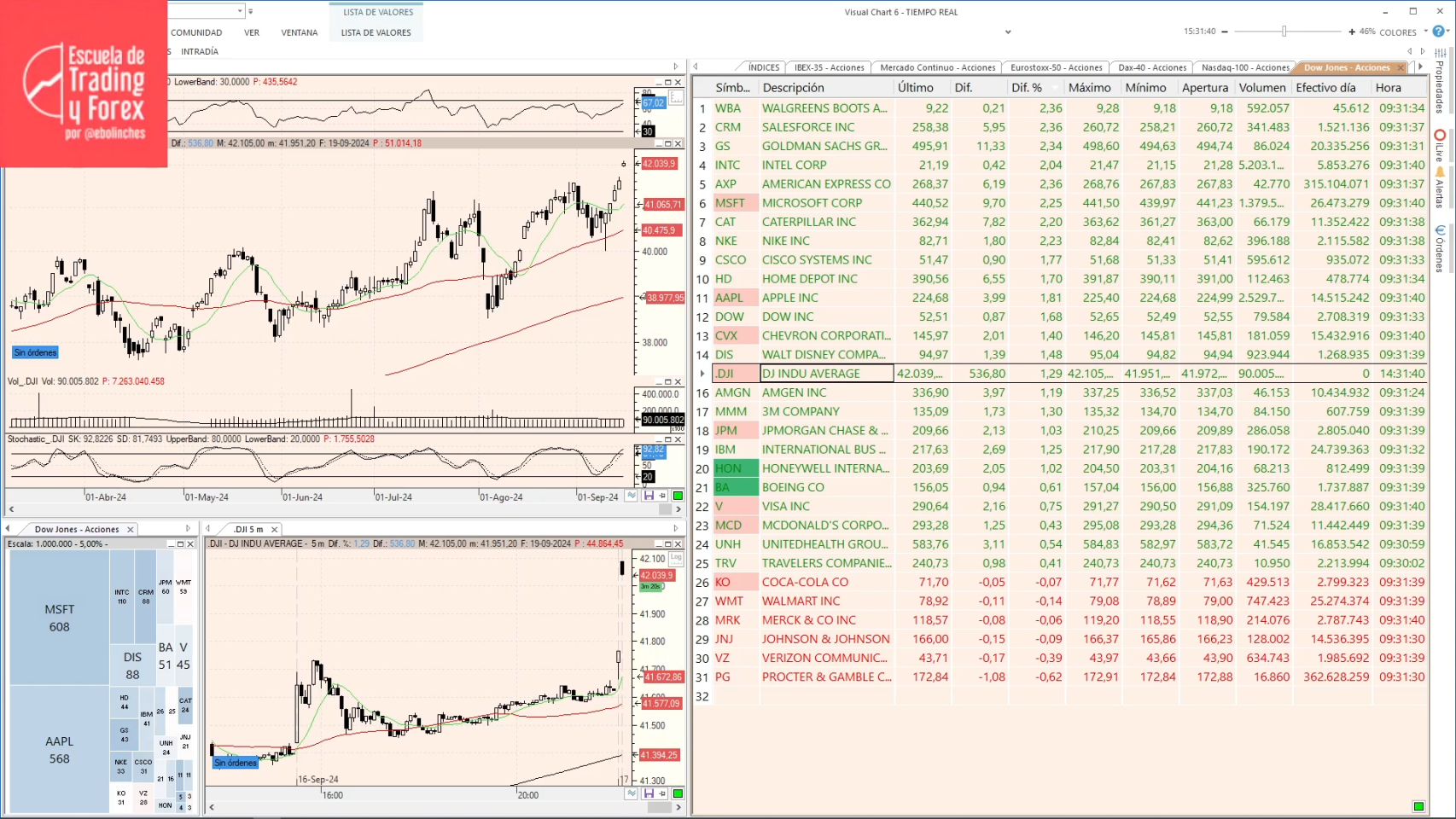Open the COLORES dropdown arrow
The height and width of the screenshot is (819, 1456).
coord(1424,32)
